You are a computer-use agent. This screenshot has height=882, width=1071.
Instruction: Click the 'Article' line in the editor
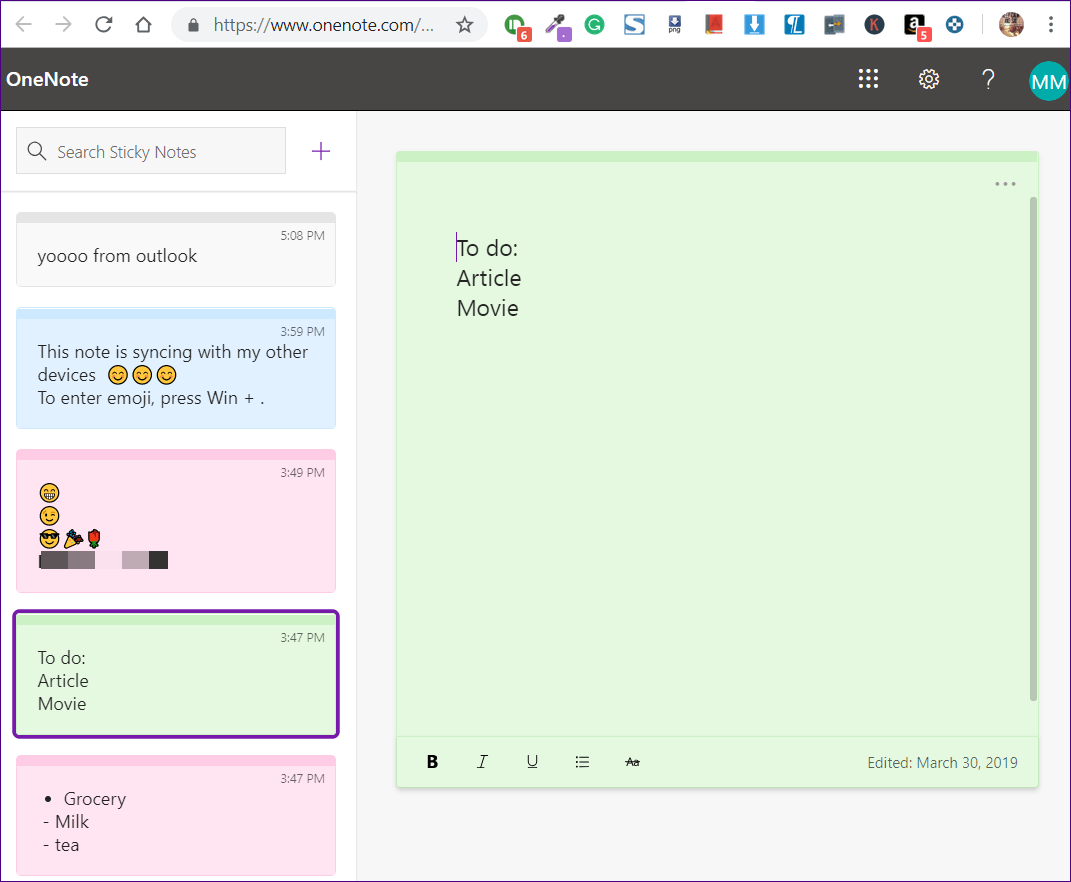[489, 278]
